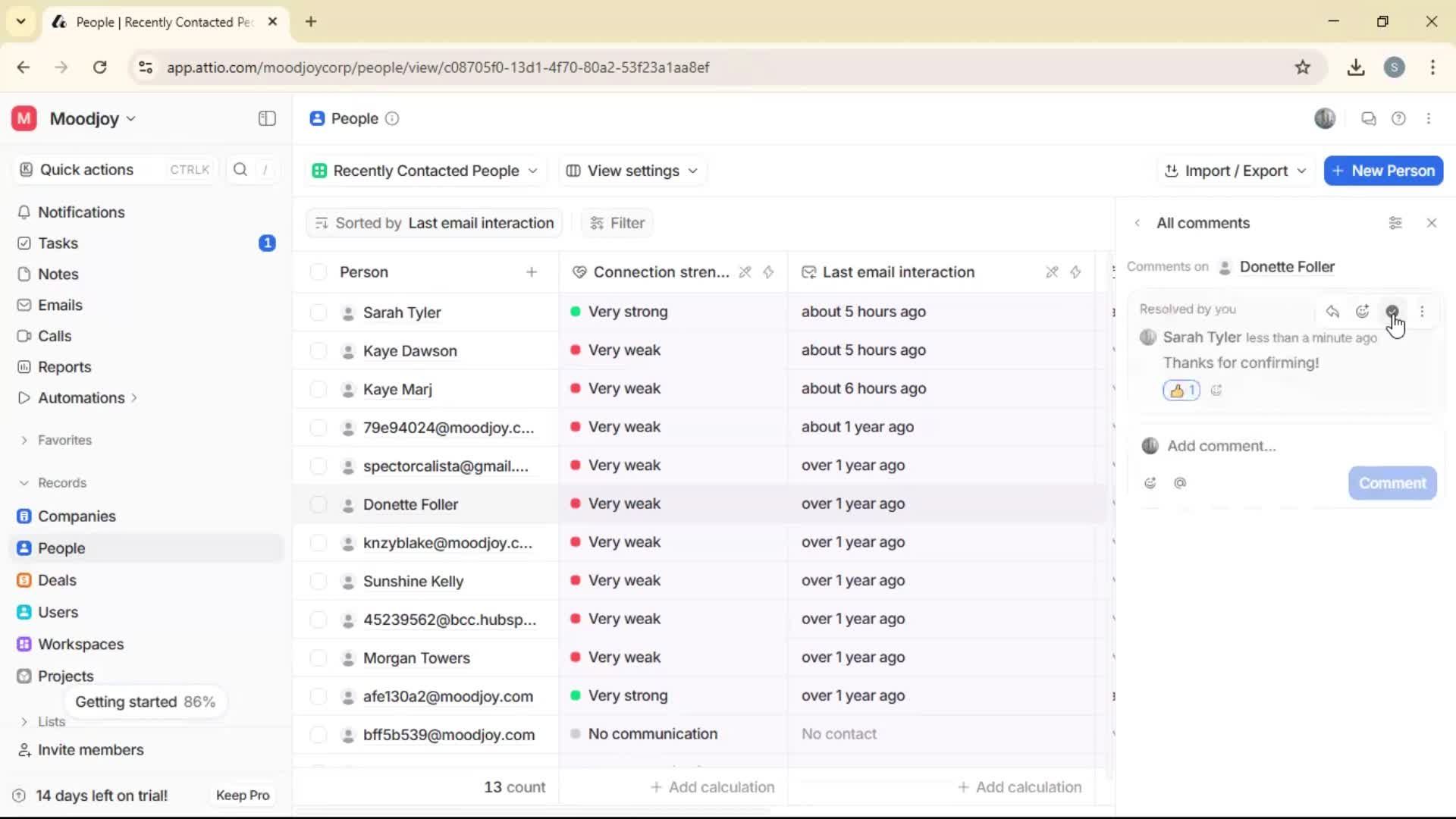This screenshot has height=819, width=1456.
Task: Submit with the Comment button
Action: (1392, 483)
